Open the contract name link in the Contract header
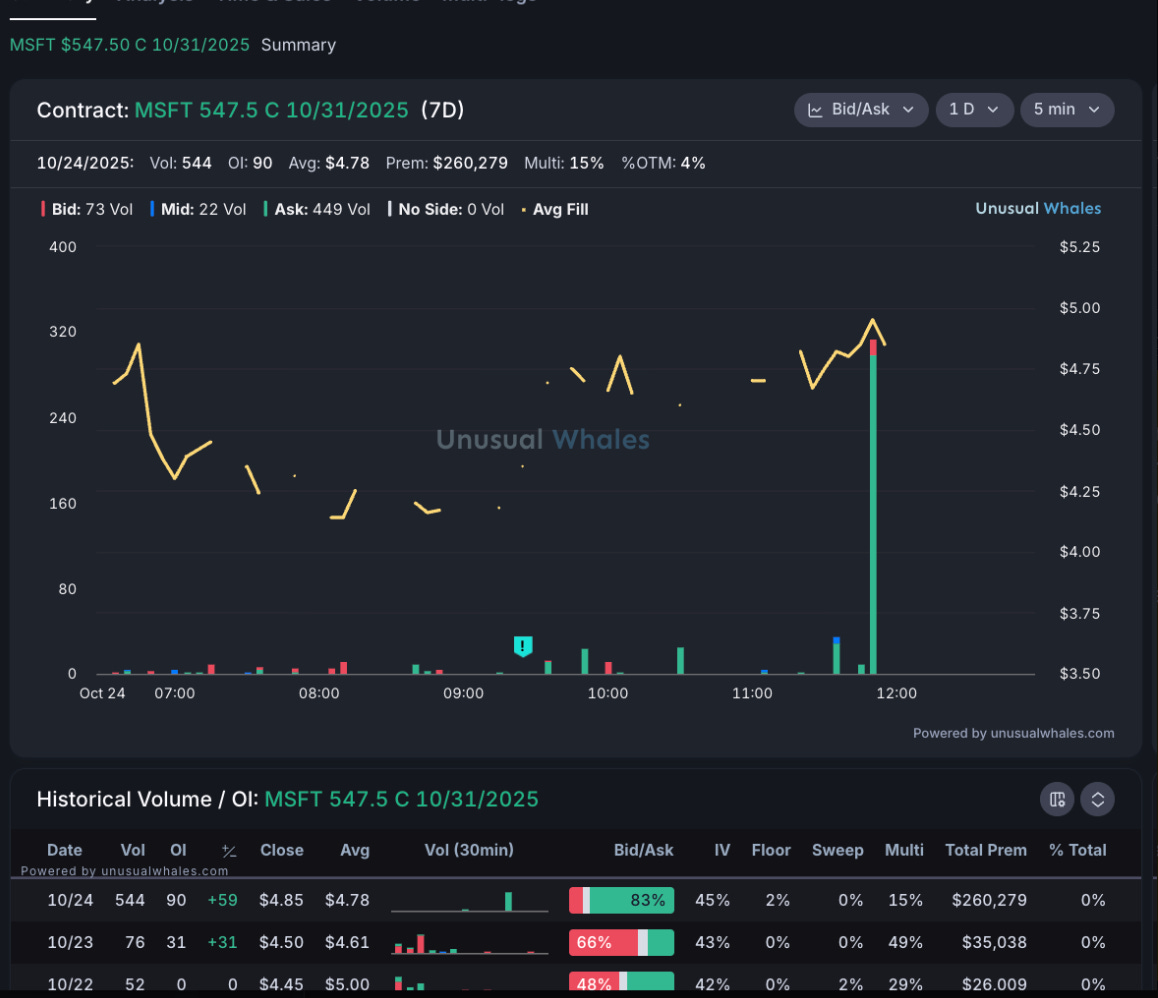 (x=271, y=110)
